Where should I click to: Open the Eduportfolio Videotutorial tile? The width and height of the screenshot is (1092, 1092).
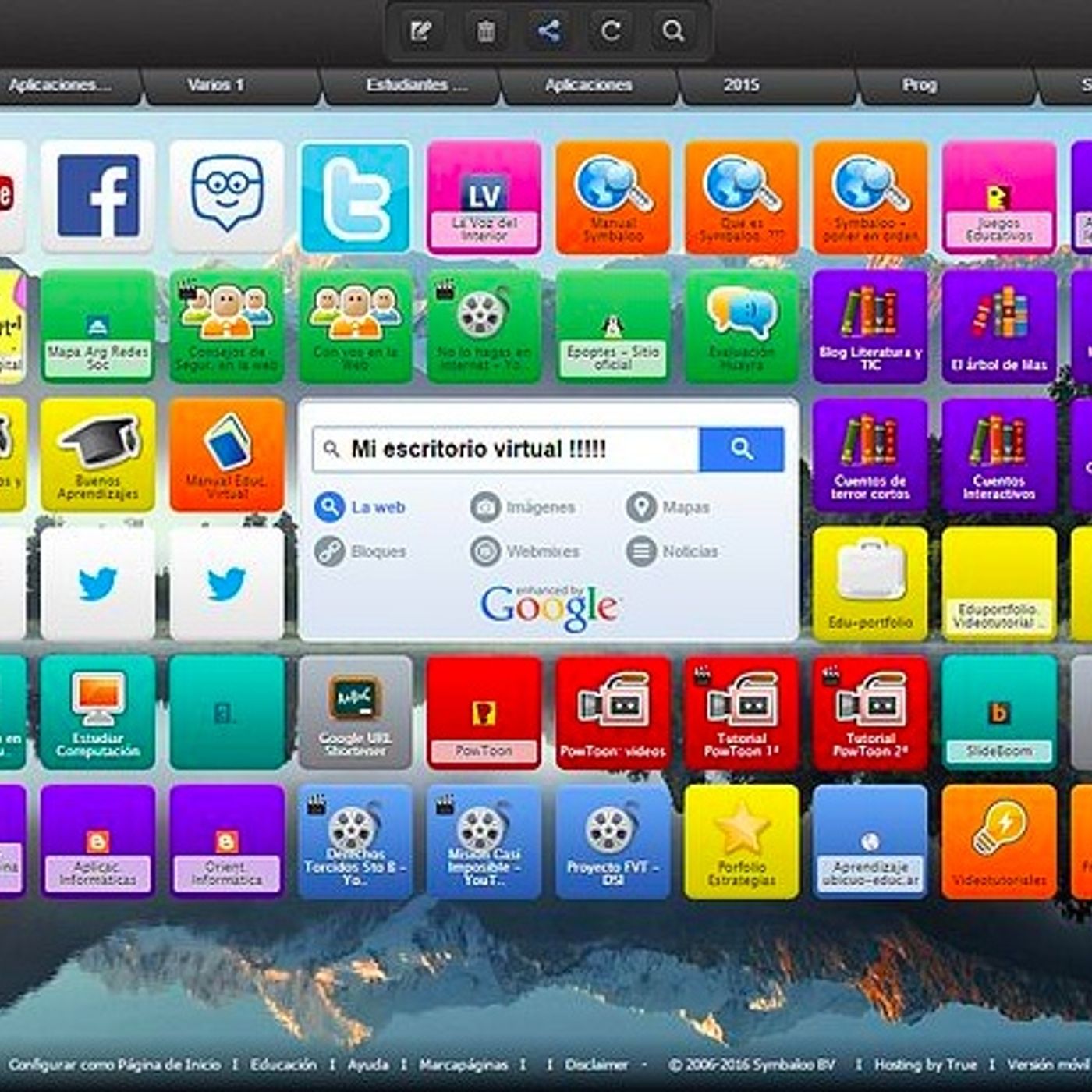[999, 583]
